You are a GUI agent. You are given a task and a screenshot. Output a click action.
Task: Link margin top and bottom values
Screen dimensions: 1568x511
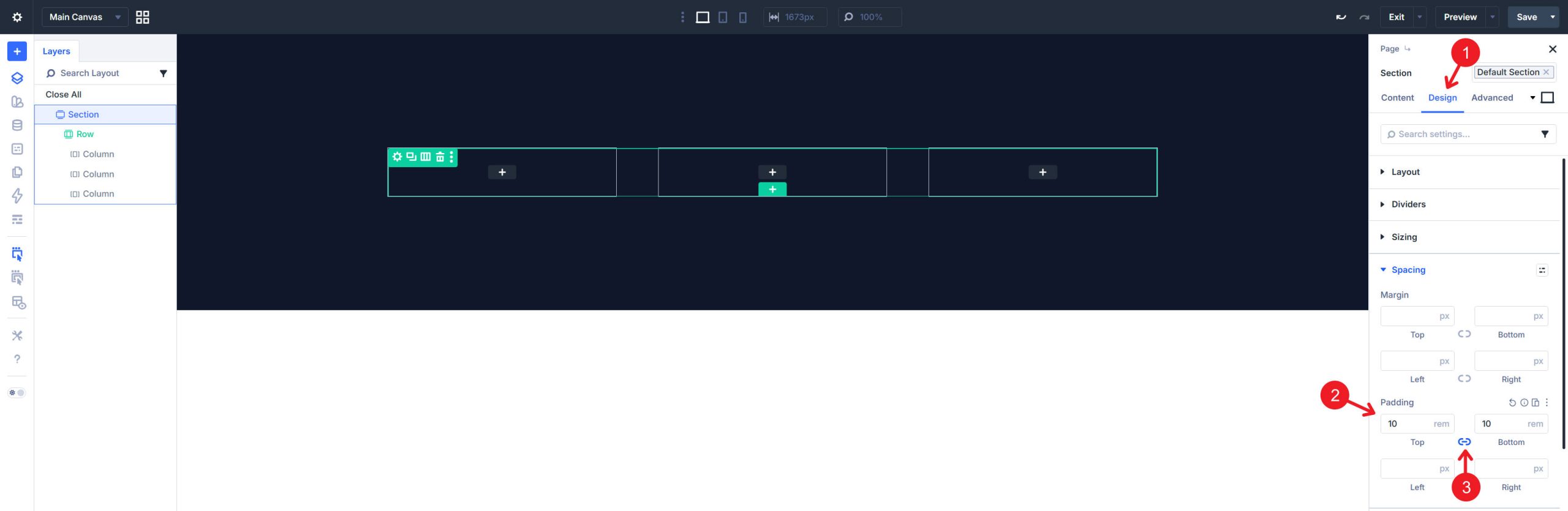pos(1464,334)
